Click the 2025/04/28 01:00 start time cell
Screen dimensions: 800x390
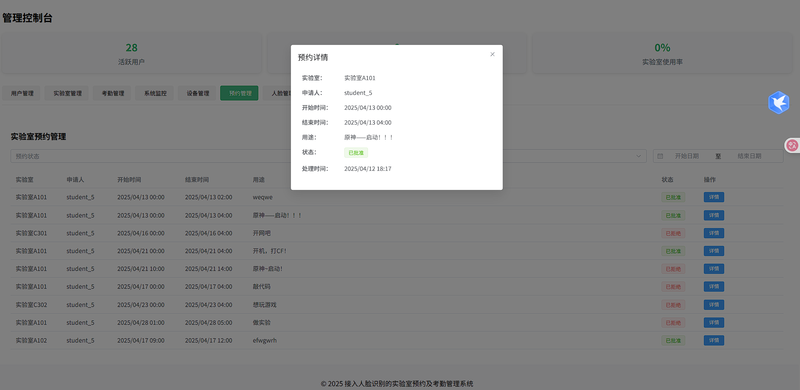[141, 323]
